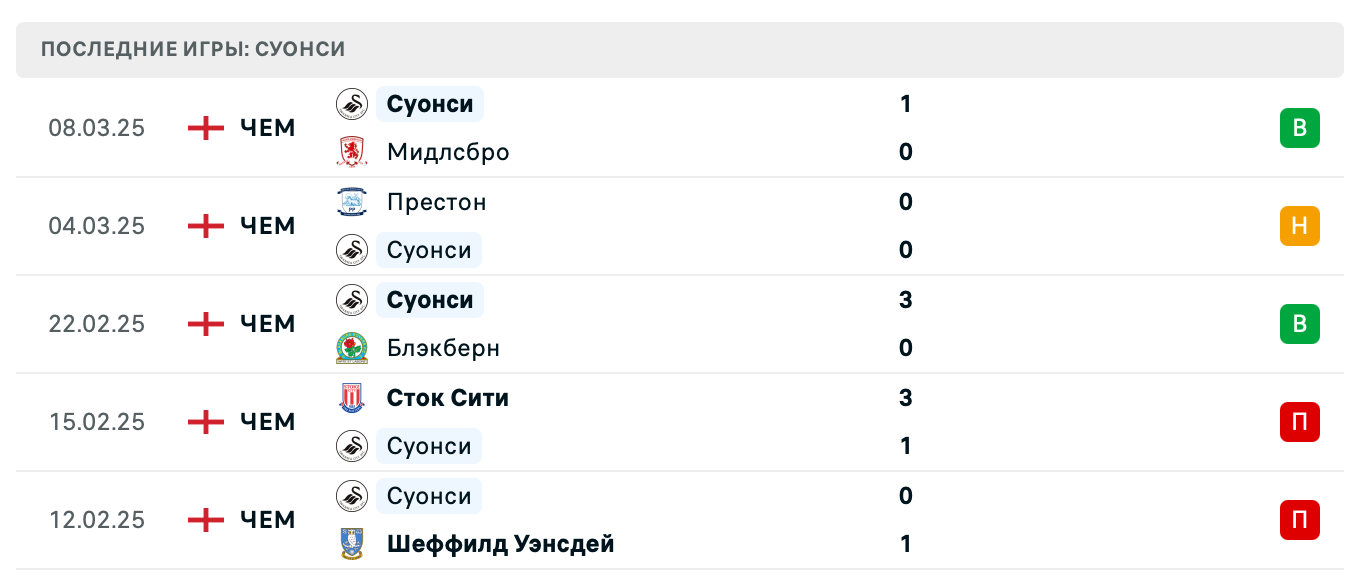Click the England flag icon next to 12.02.25
Viewport: 1360px width, 584px height.
point(204,520)
